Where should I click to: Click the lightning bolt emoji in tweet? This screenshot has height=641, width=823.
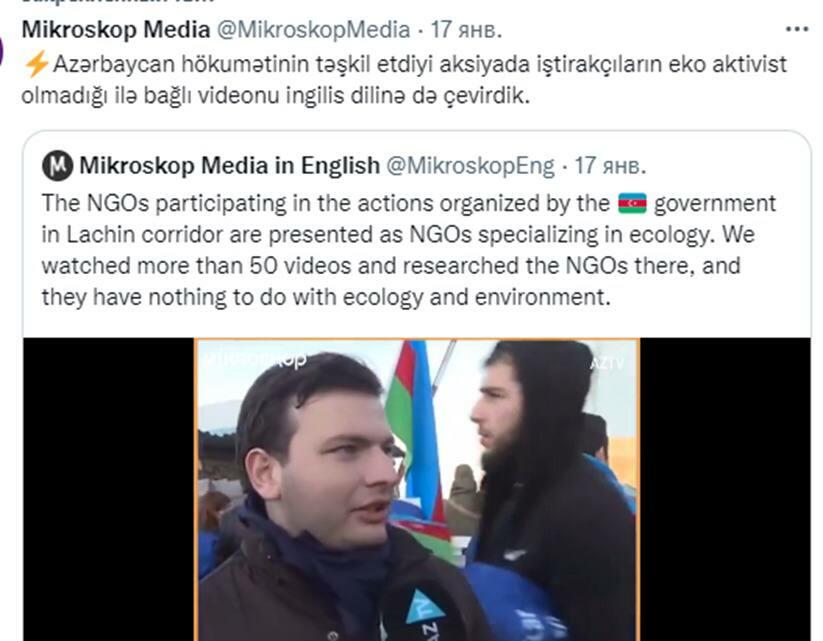tap(36, 65)
